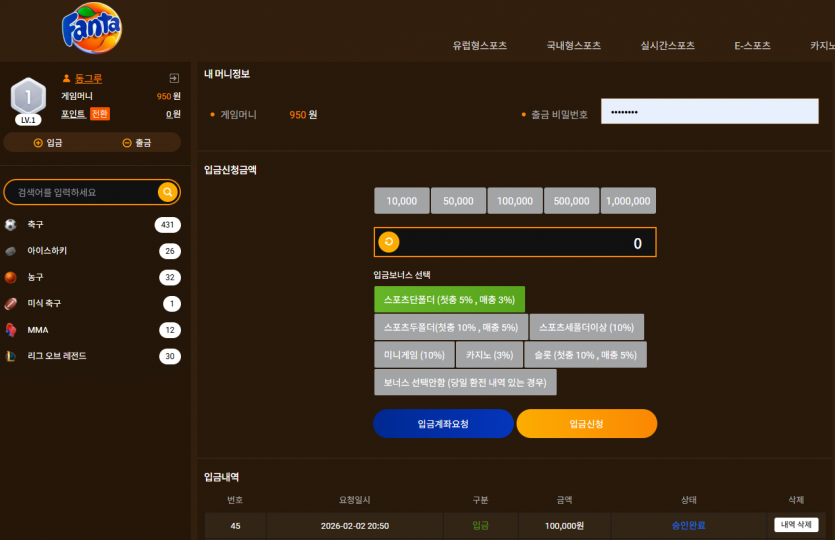Open 유럽형스포츠 menu item
The width and height of the screenshot is (835, 540).
[479, 45]
